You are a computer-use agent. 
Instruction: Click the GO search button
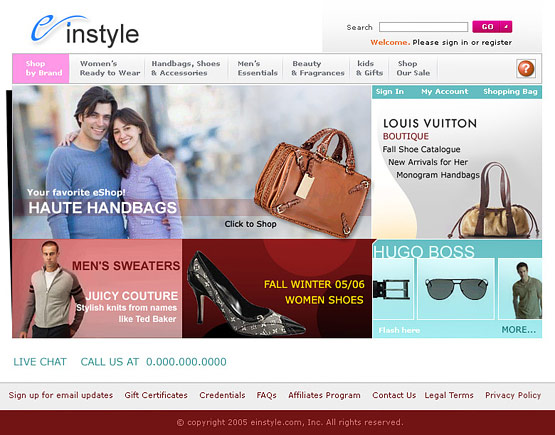pyautogui.click(x=487, y=27)
